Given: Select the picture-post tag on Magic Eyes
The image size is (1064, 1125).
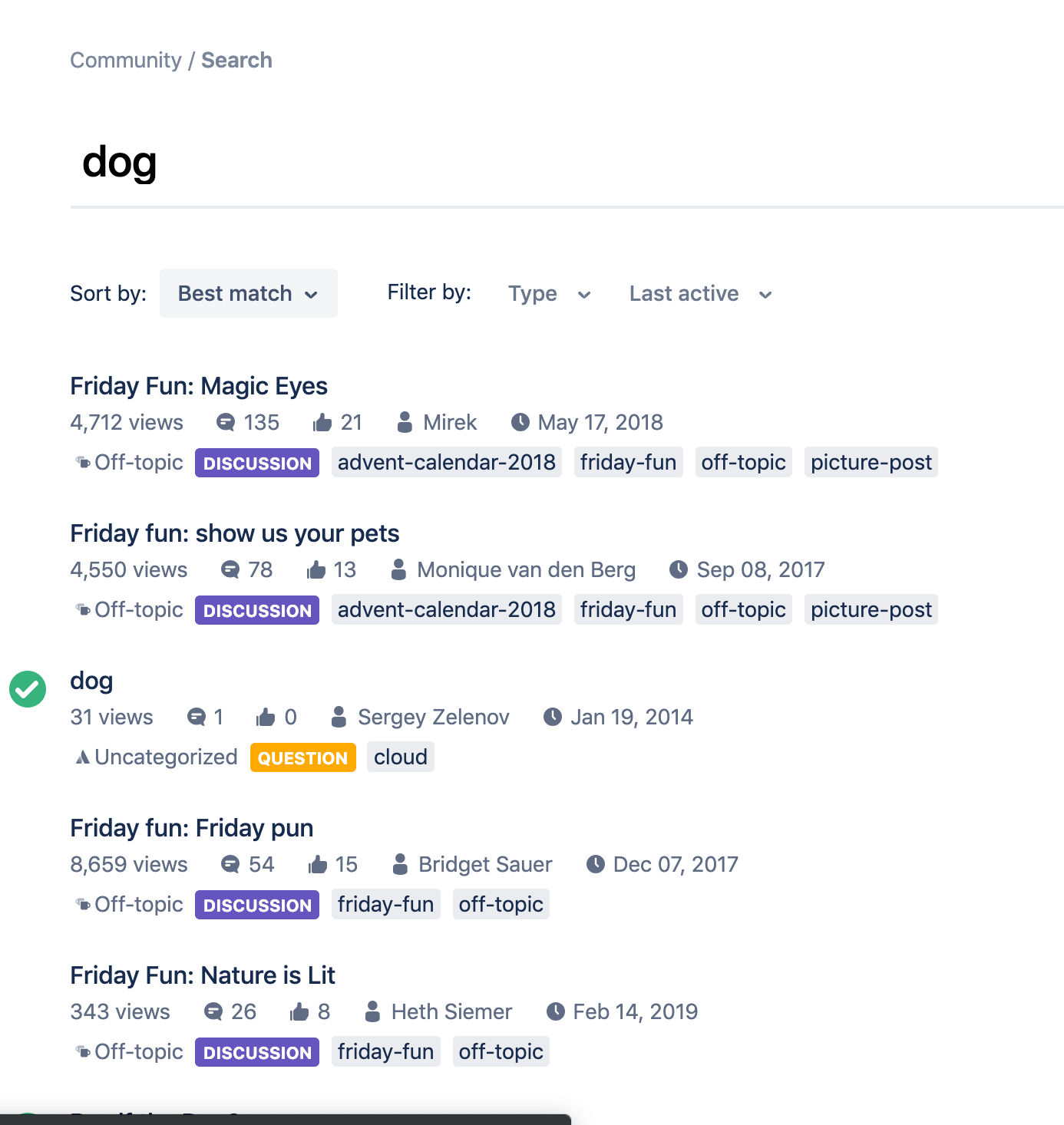Looking at the screenshot, I should click(x=871, y=463).
